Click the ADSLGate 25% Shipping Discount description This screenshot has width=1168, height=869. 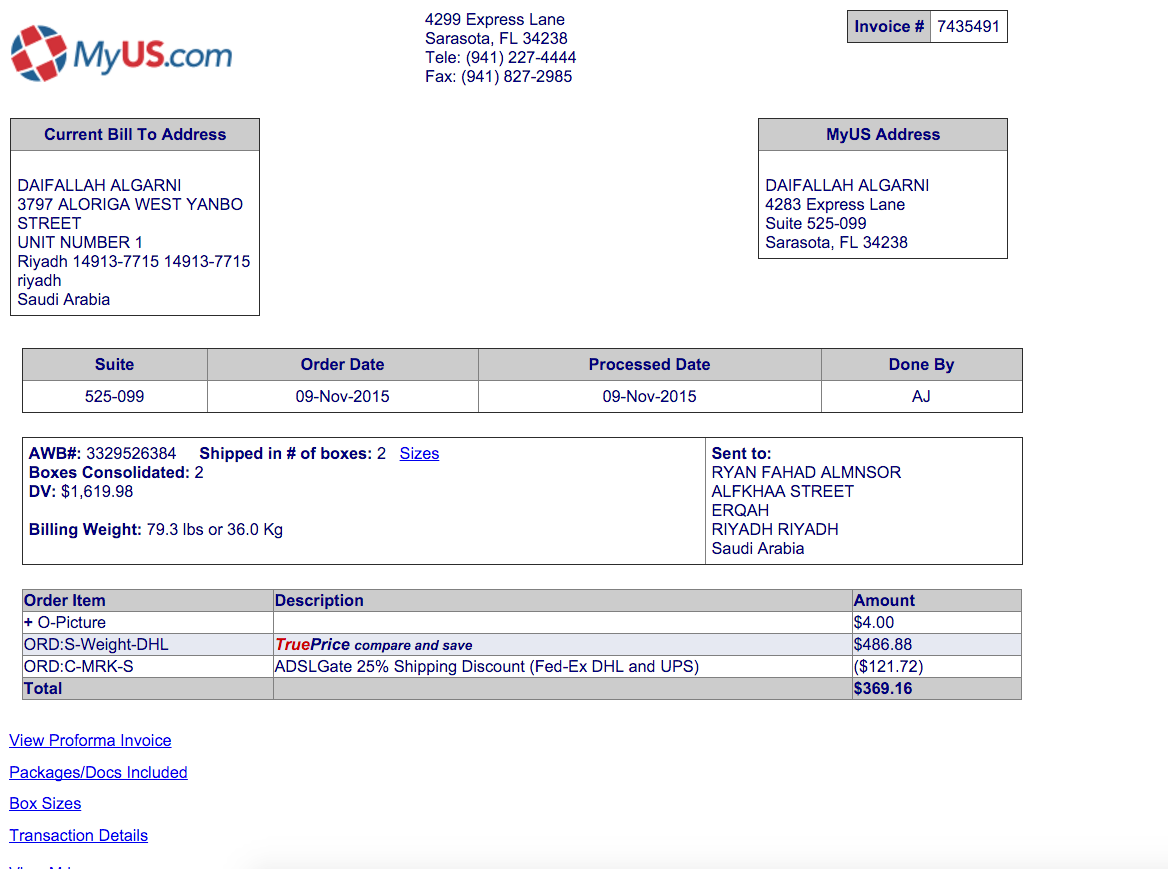point(486,666)
